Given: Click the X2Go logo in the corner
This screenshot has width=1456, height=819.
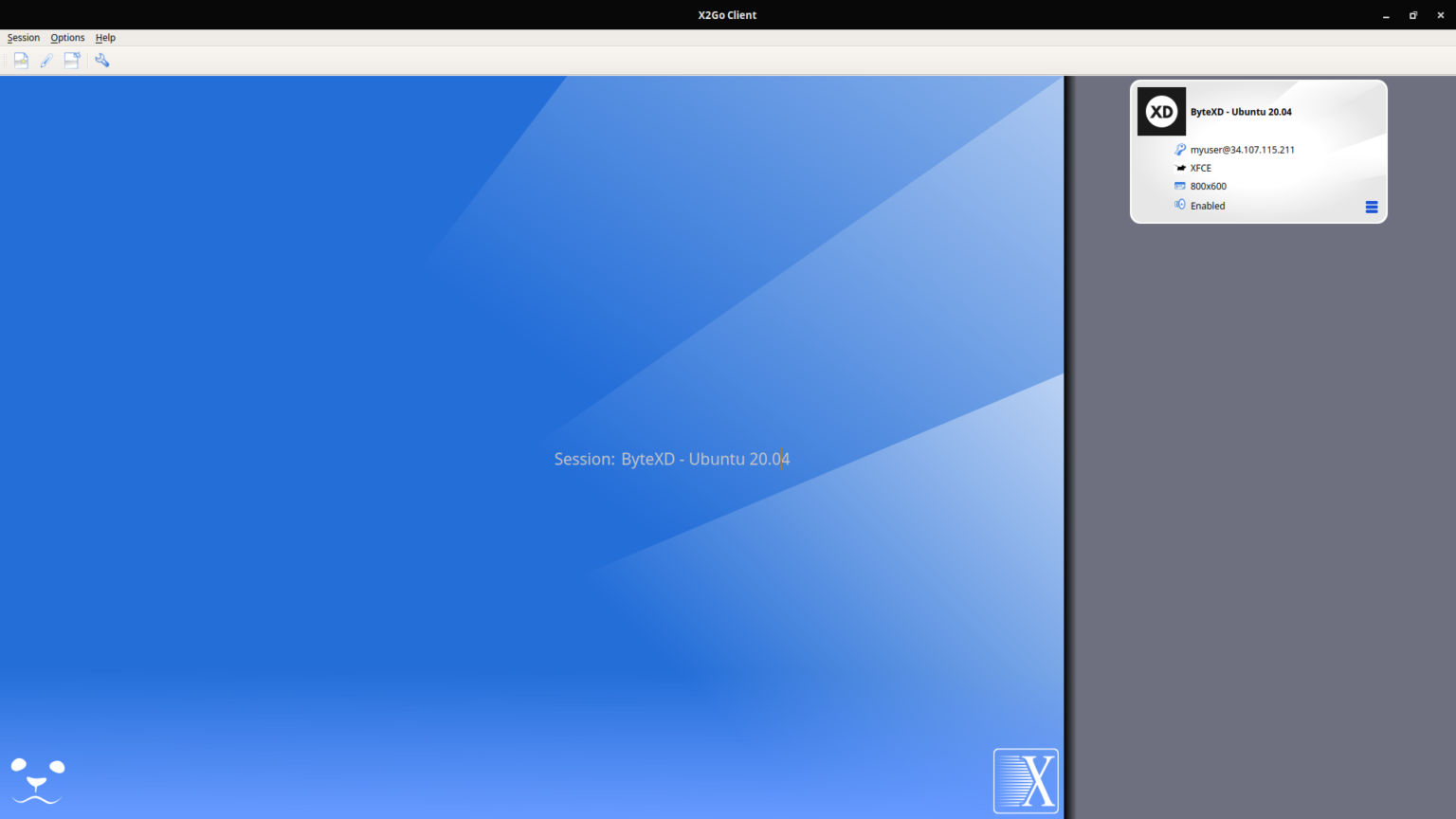Looking at the screenshot, I should (1026, 780).
